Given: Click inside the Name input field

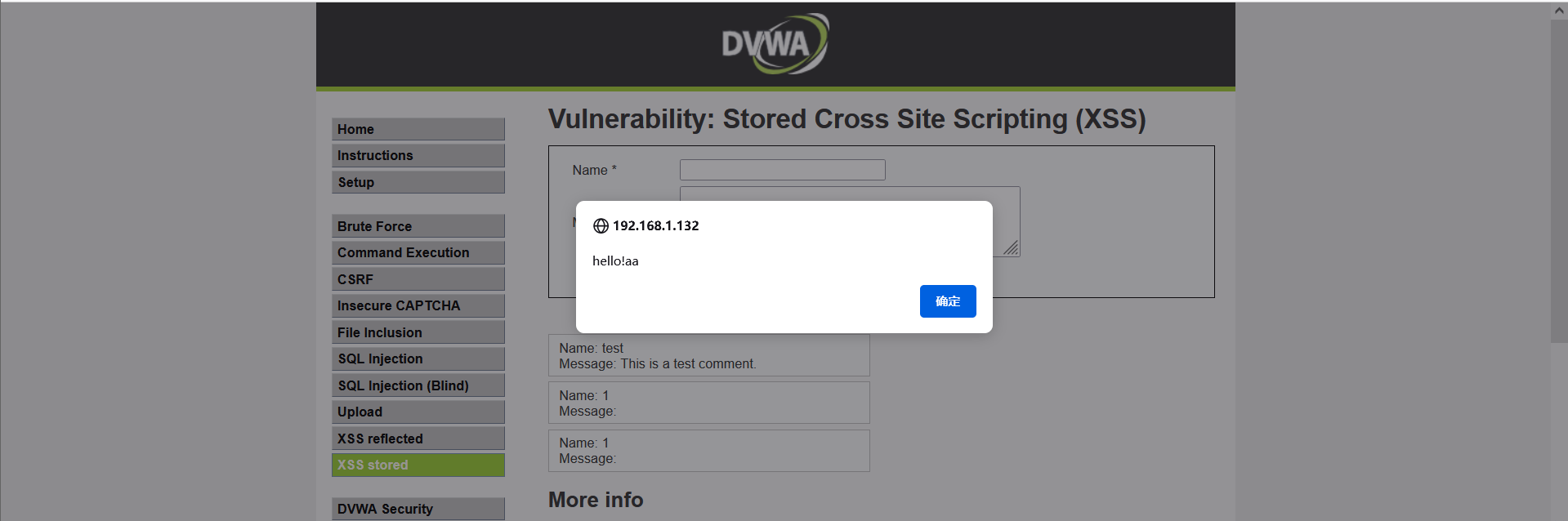Looking at the screenshot, I should (x=783, y=170).
